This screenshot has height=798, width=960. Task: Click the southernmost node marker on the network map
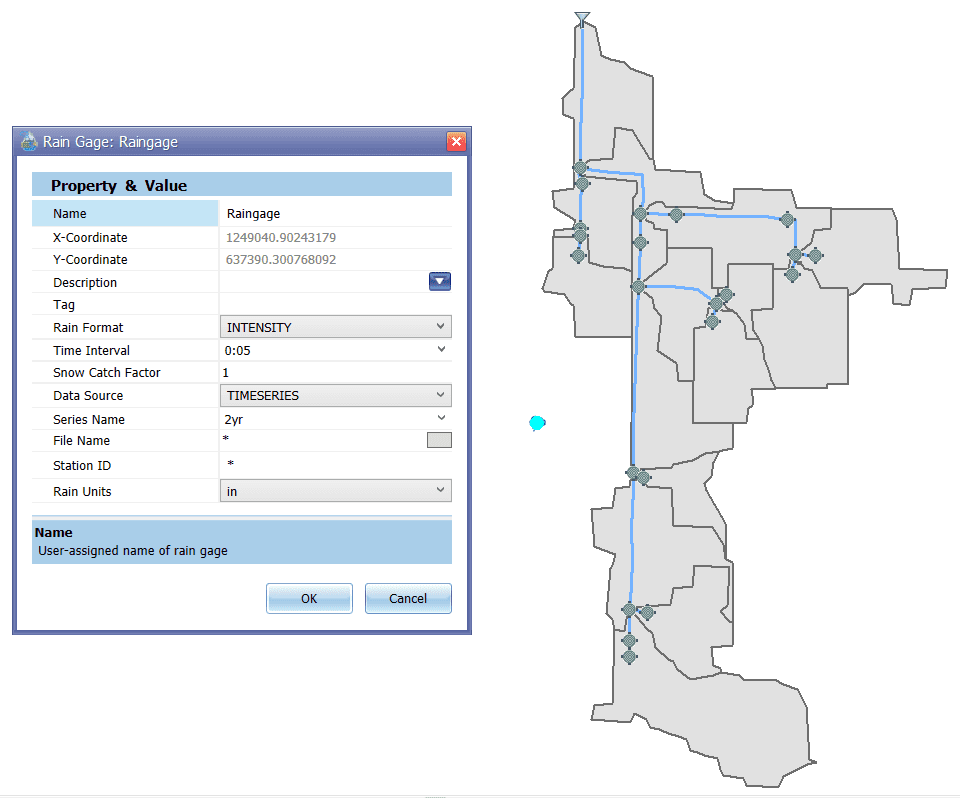click(x=628, y=655)
